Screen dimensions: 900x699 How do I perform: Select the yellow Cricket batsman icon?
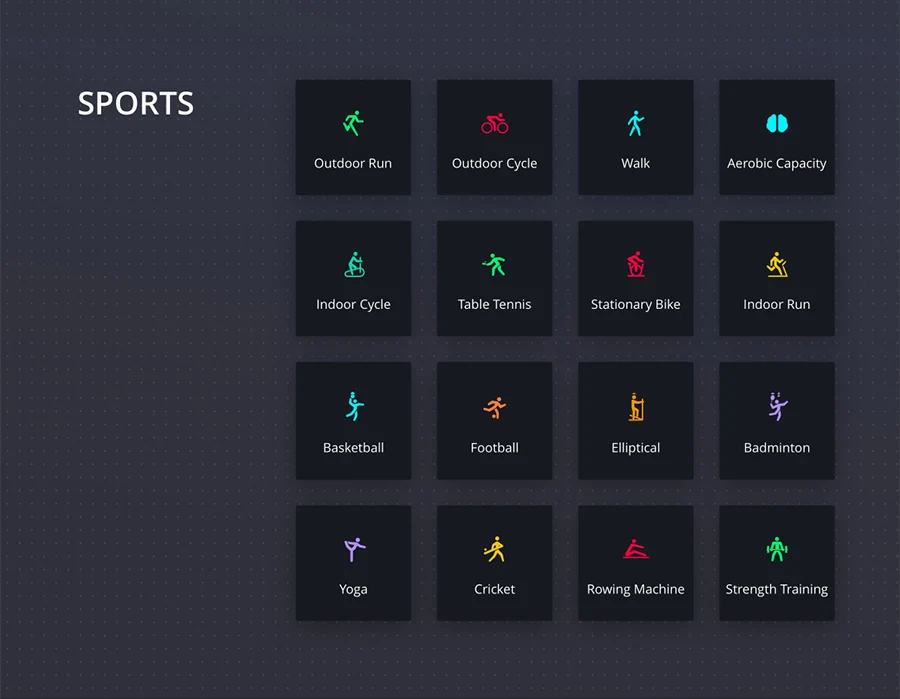pyautogui.click(x=494, y=549)
